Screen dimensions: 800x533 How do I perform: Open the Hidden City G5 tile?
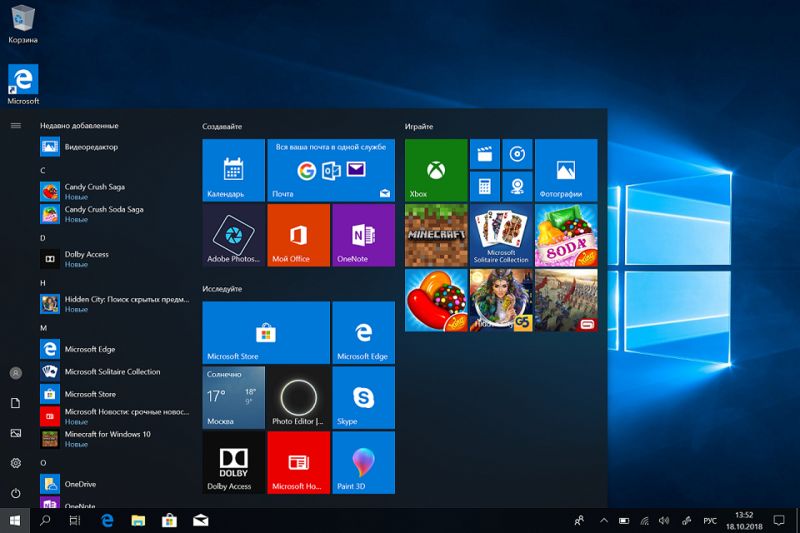point(501,300)
